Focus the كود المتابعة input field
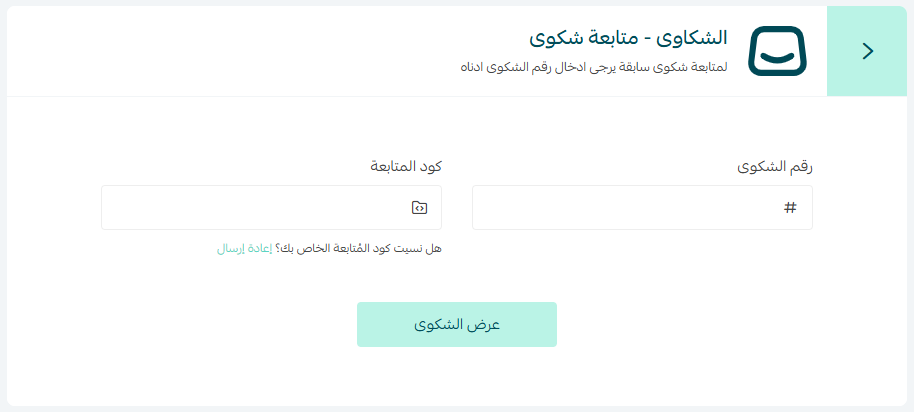 (250, 207)
